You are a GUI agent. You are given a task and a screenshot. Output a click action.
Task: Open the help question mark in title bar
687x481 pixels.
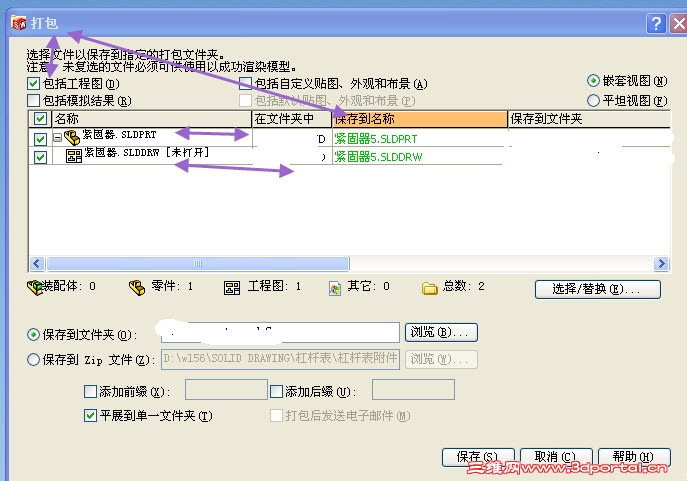pos(656,23)
